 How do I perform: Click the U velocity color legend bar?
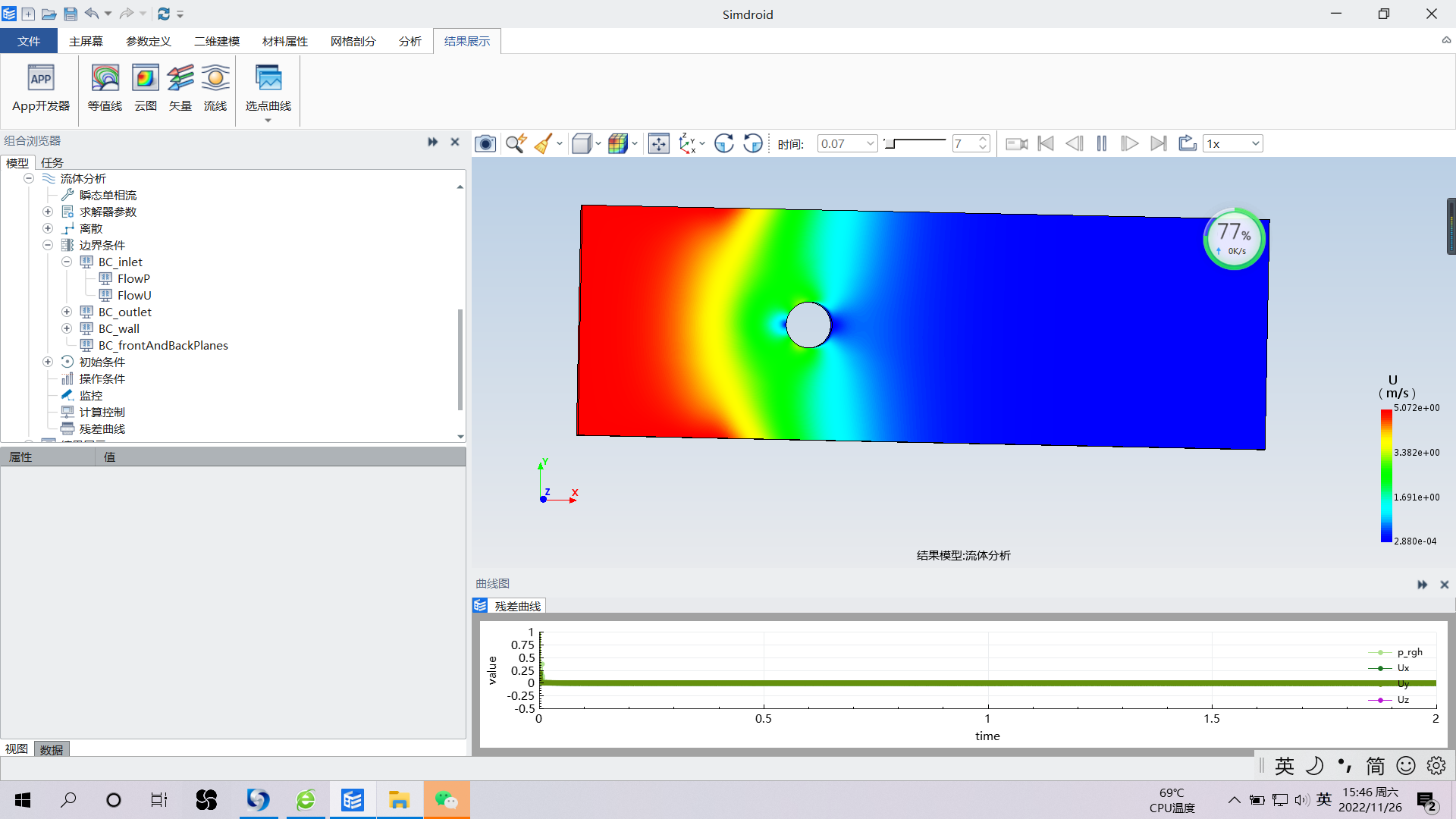pyautogui.click(x=1386, y=475)
